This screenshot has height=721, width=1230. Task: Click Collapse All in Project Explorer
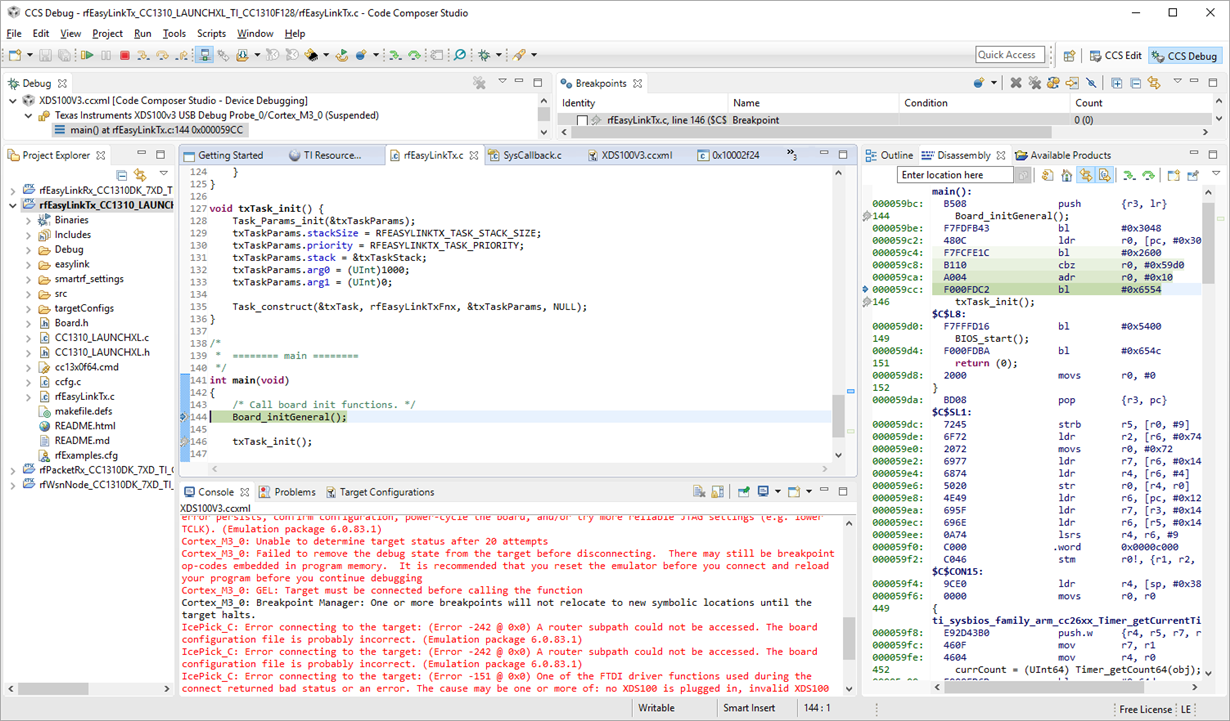tap(122, 175)
